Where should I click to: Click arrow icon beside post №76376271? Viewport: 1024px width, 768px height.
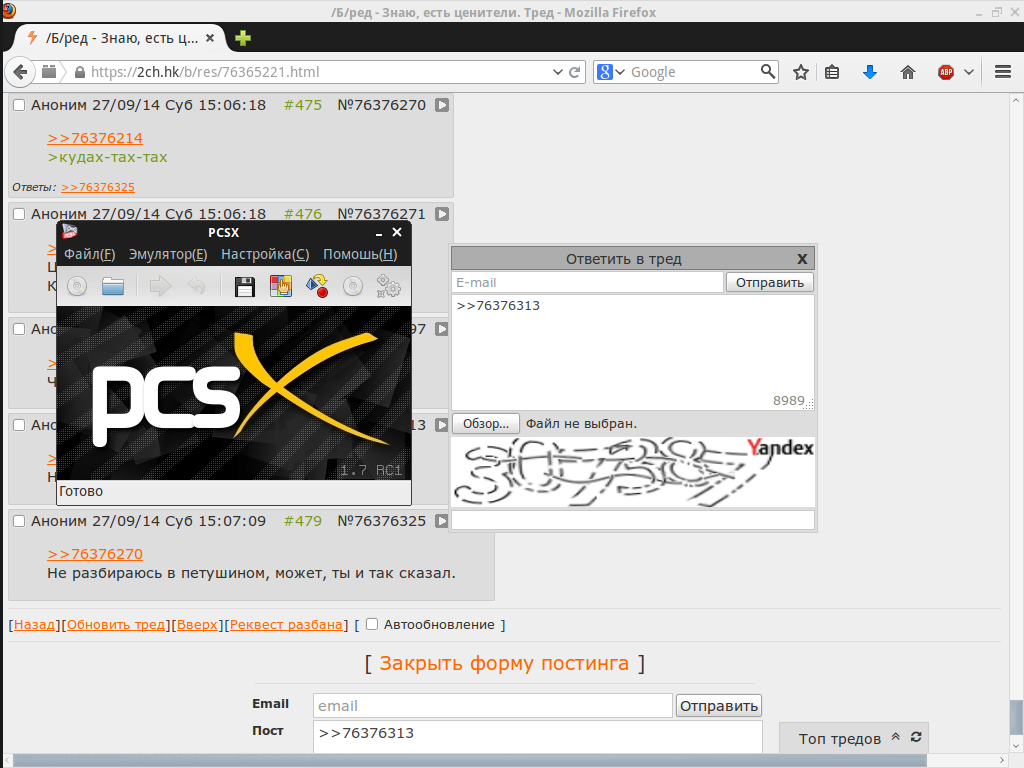[x=442, y=214]
